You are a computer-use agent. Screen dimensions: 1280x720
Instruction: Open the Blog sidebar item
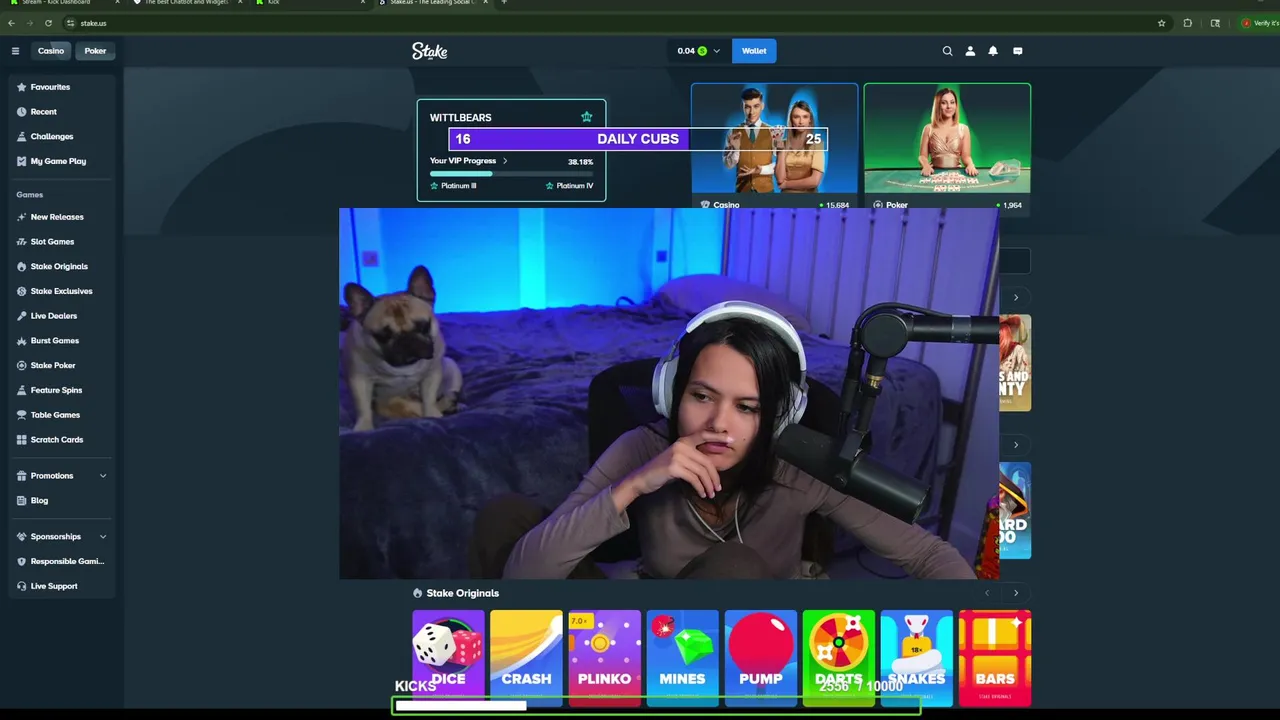click(62, 501)
